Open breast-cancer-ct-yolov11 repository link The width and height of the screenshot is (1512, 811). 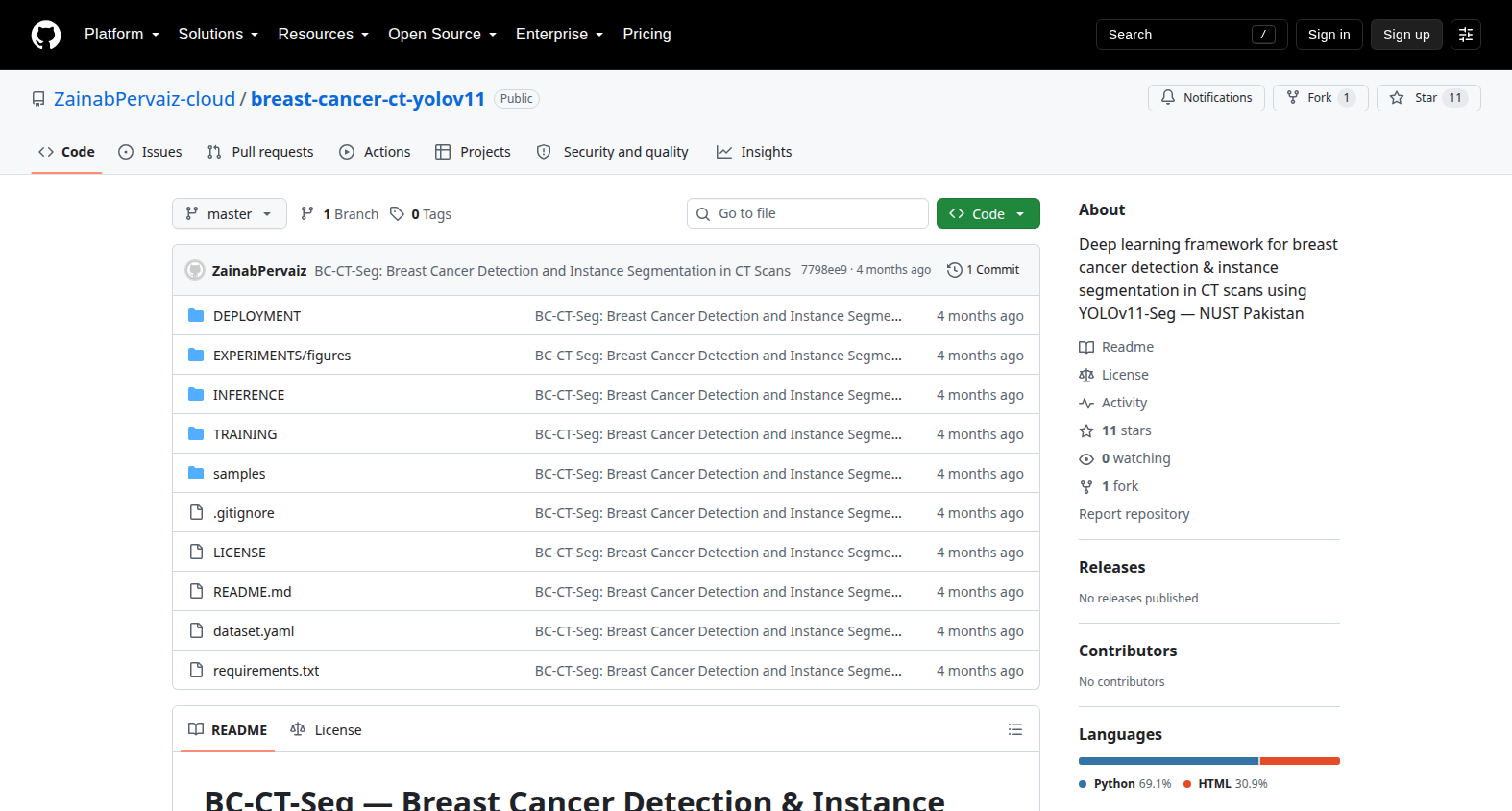coord(368,99)
